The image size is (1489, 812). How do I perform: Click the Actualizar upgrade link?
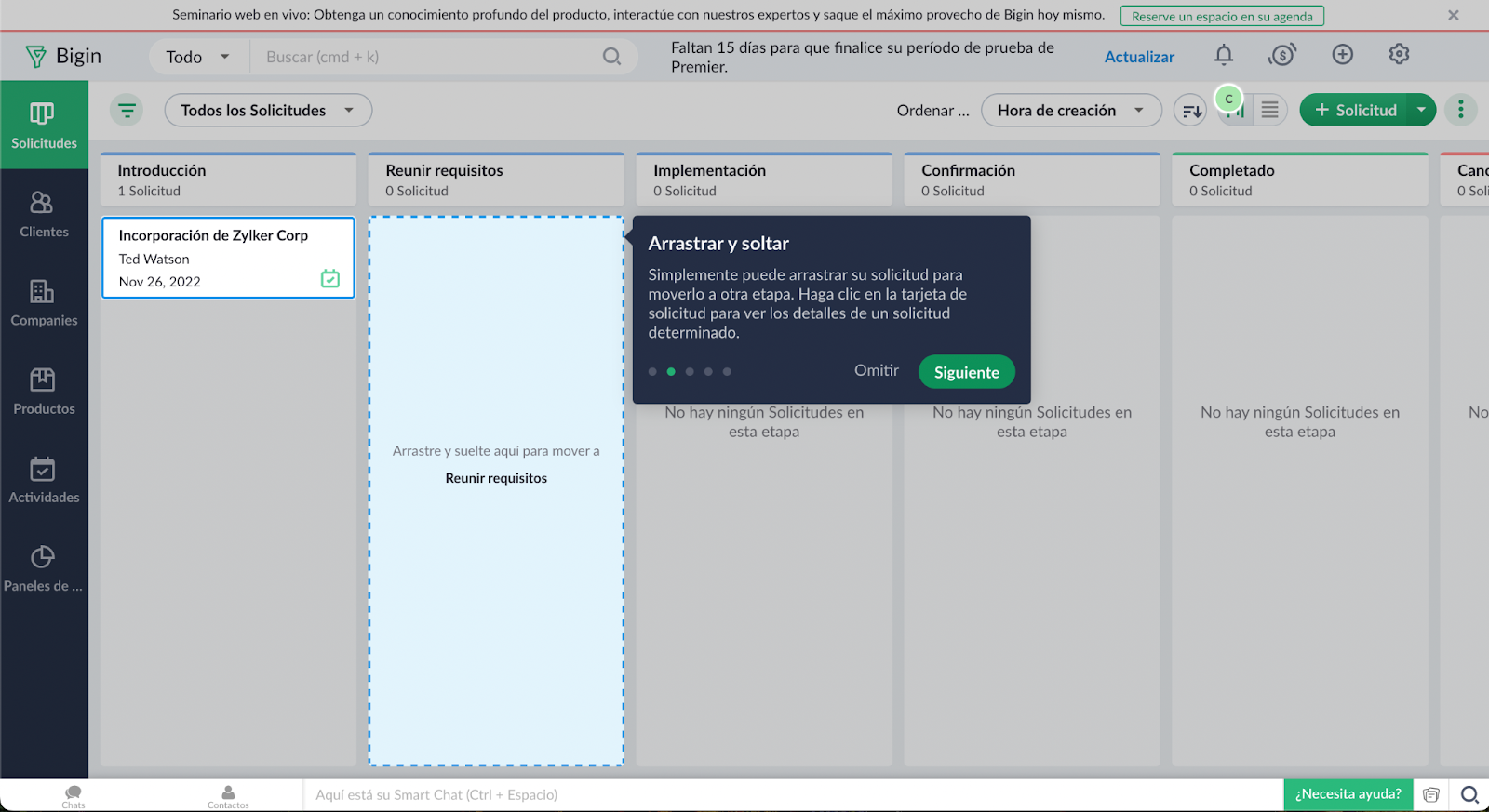click(1139, 57)
